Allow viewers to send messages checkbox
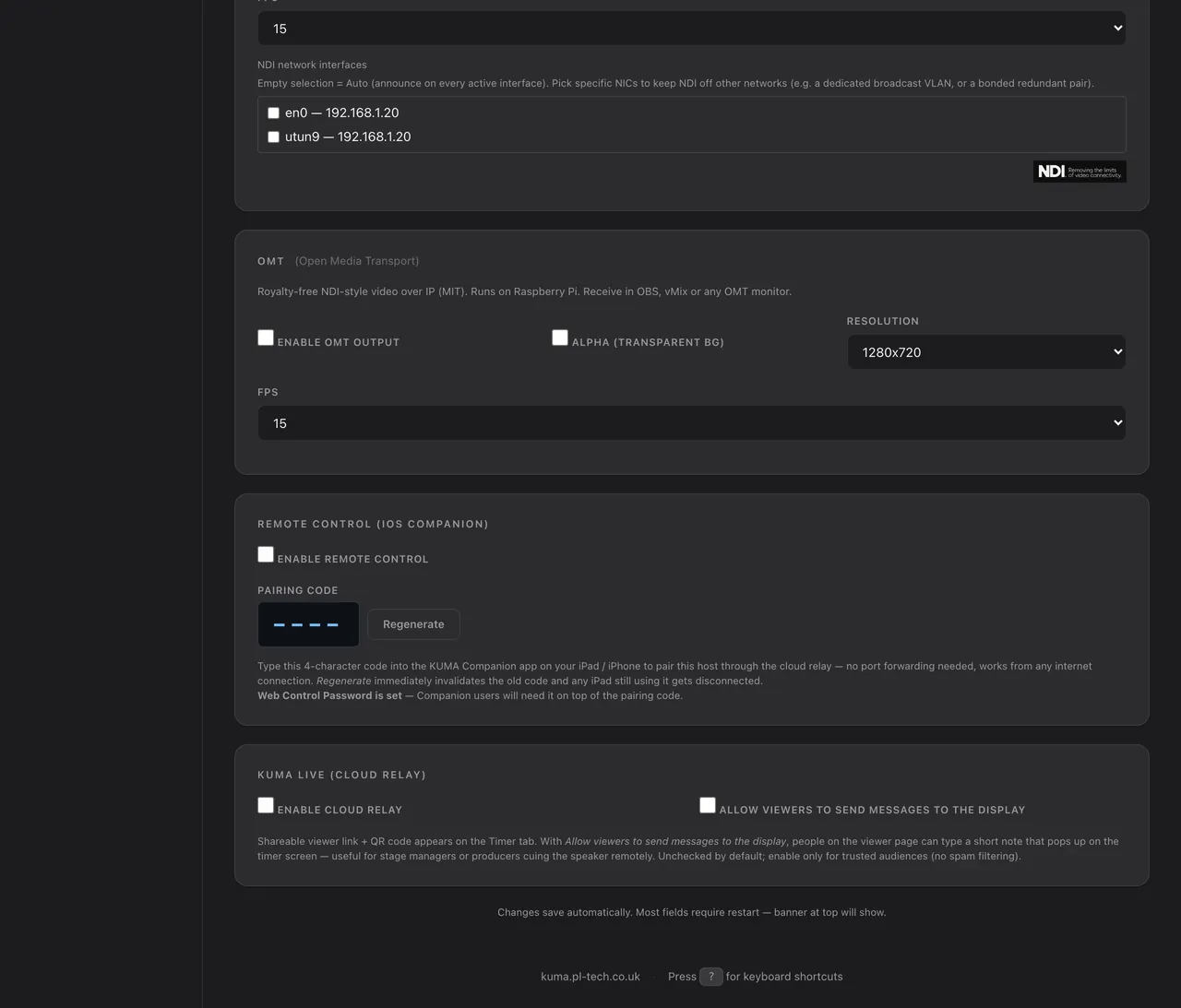Screen dimensions: 1181x1008 tap(708, 805)
